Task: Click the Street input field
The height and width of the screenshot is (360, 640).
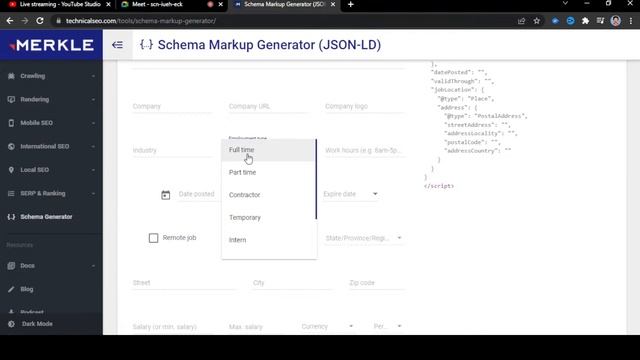Action: [184, 283]
